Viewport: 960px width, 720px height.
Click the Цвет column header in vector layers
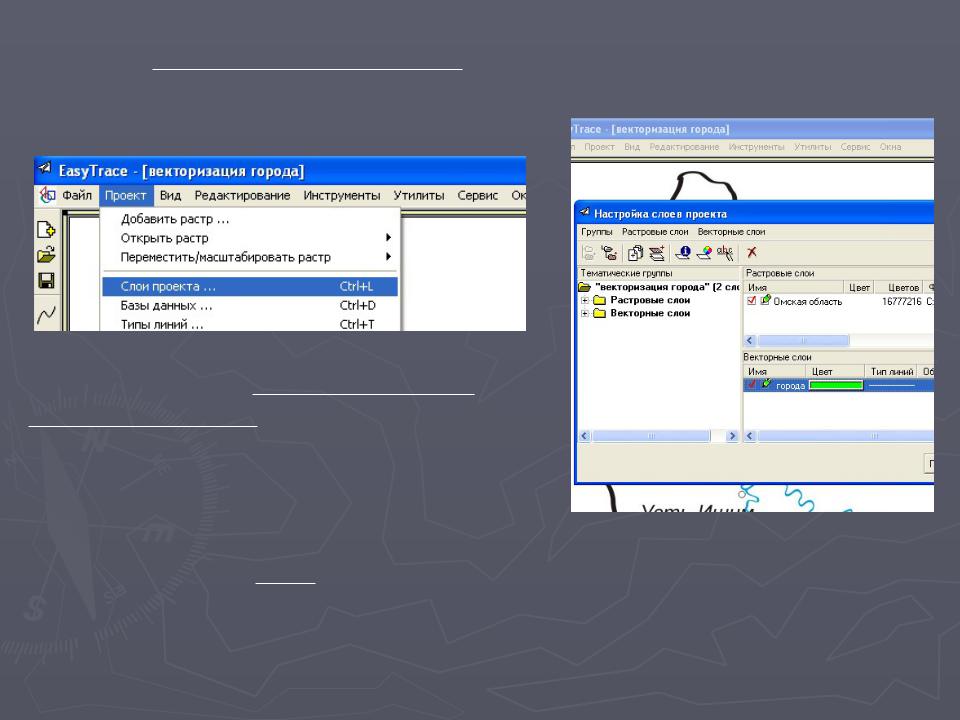click(x=835, y=372)
